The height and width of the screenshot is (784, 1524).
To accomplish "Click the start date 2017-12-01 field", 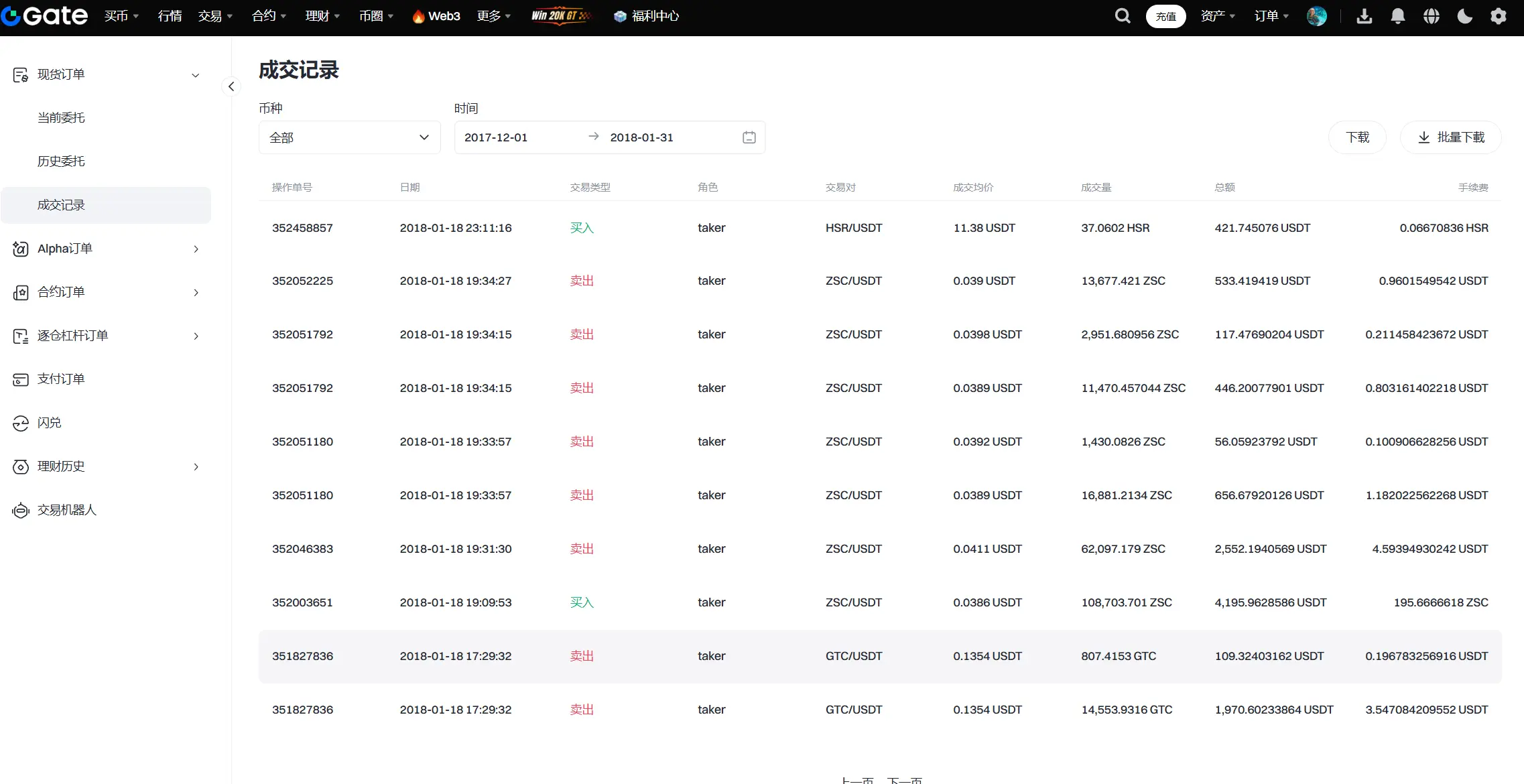I will 496,137.
